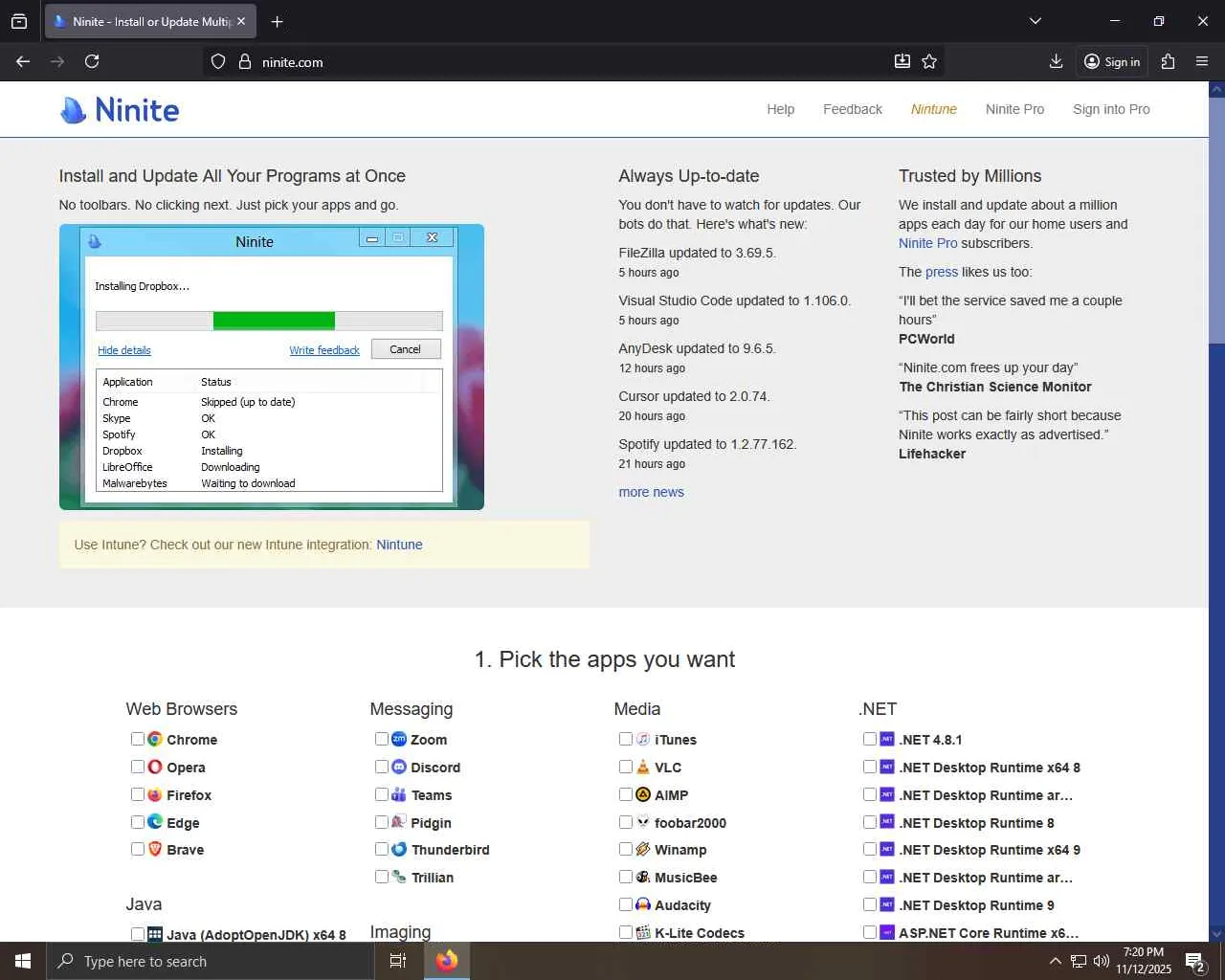The image size is (1225, 980).
Task: Open the Firefox downloads panel
Action: (1056, 61)
